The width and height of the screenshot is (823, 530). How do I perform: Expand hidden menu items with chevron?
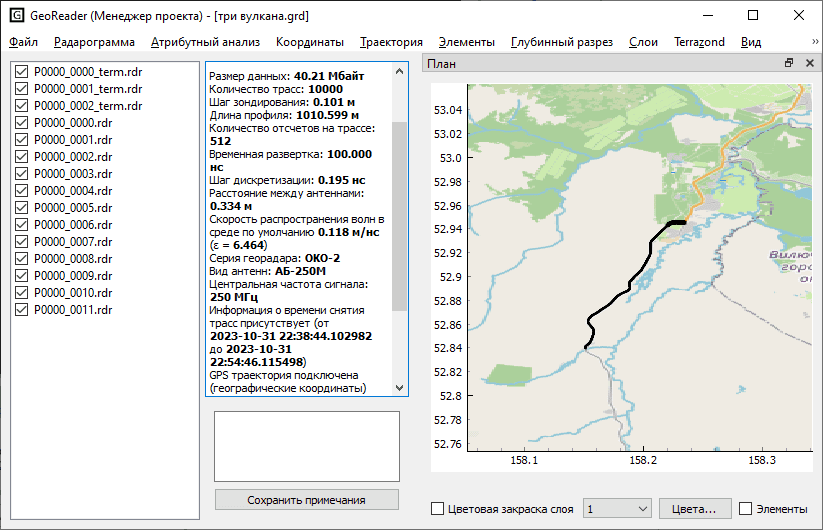click(814, 42)
